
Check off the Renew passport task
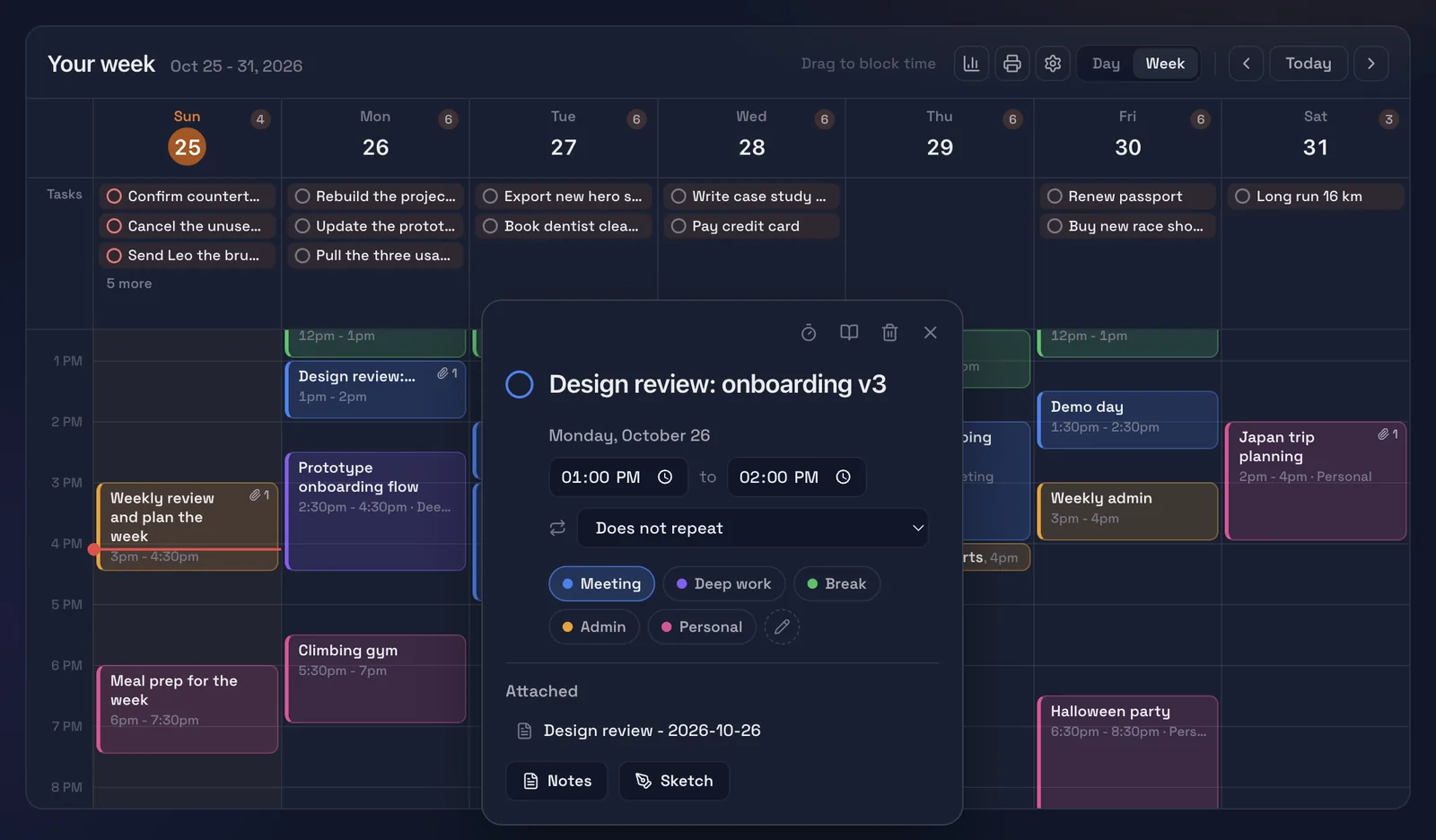click(x=1055, y=197)
